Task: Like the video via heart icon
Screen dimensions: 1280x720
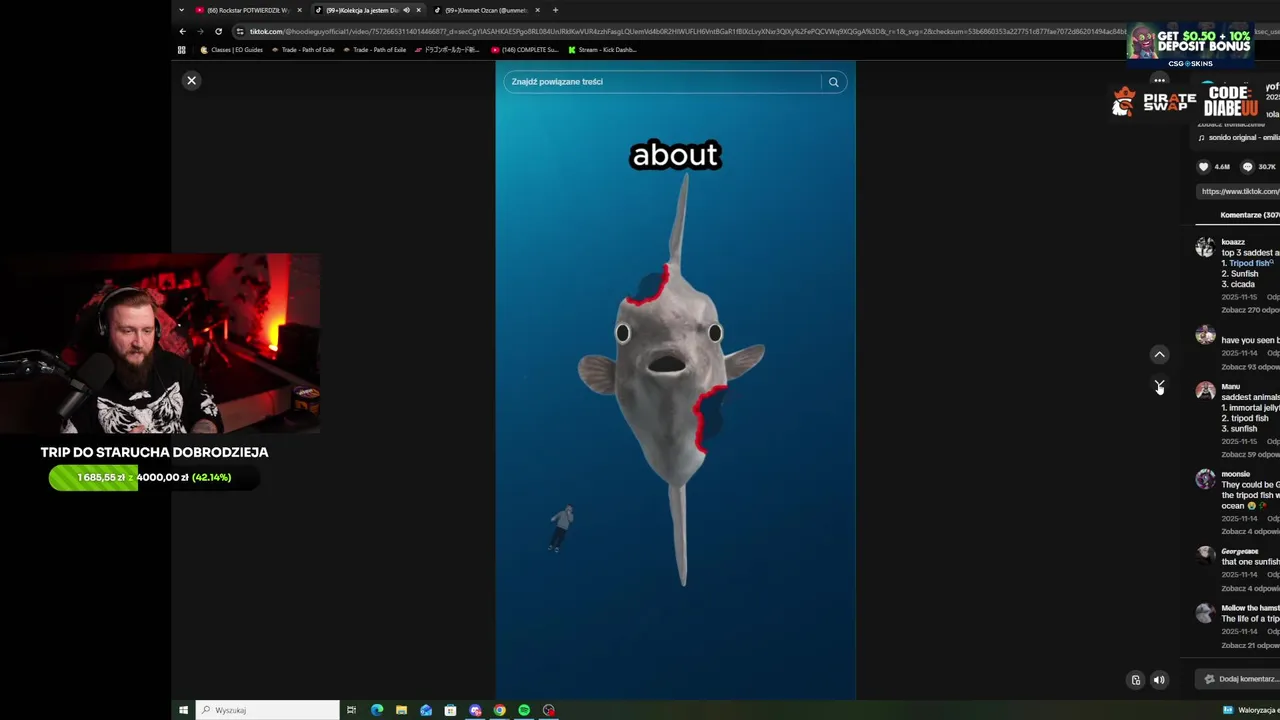Action: [1204, 167]
